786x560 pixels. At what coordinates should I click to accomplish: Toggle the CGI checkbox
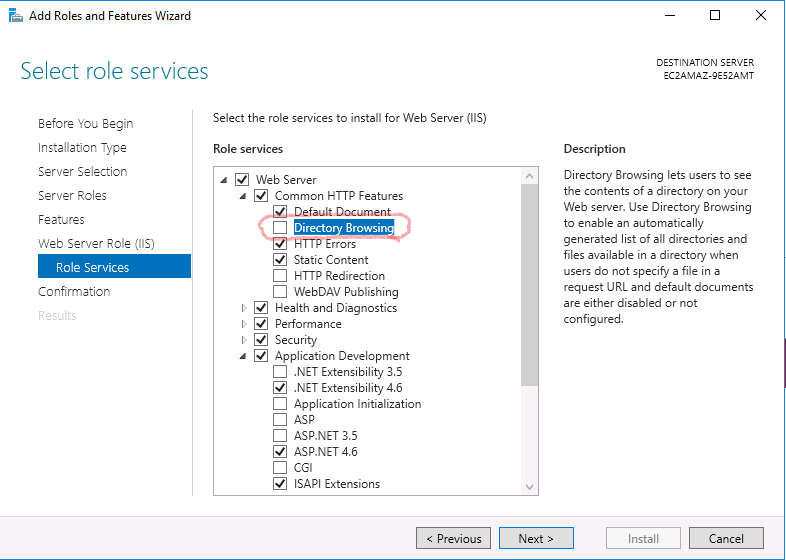click(x=280, y=468)
